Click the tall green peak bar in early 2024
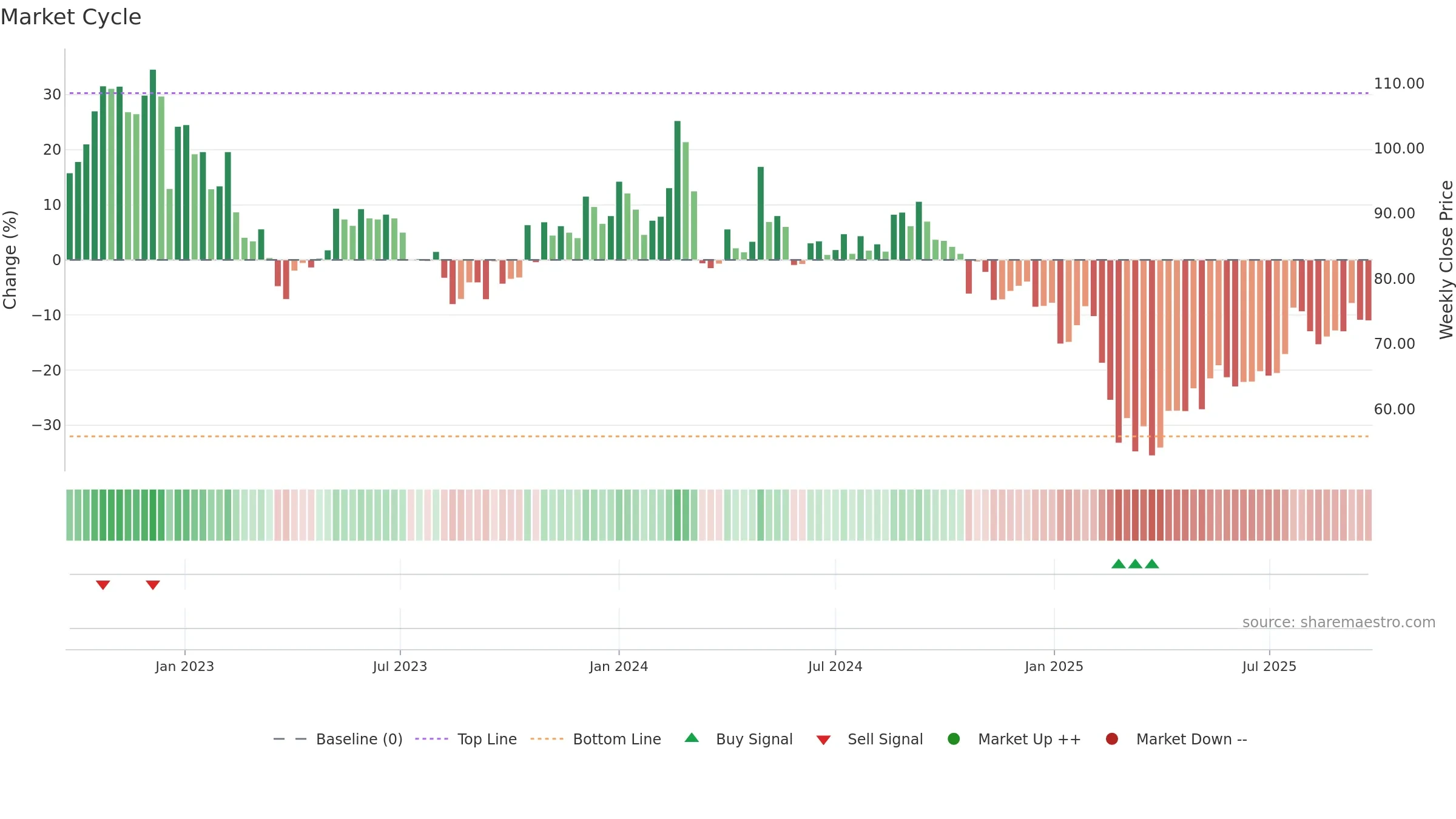Screen dimensions: 1456x819 (678, 190)
